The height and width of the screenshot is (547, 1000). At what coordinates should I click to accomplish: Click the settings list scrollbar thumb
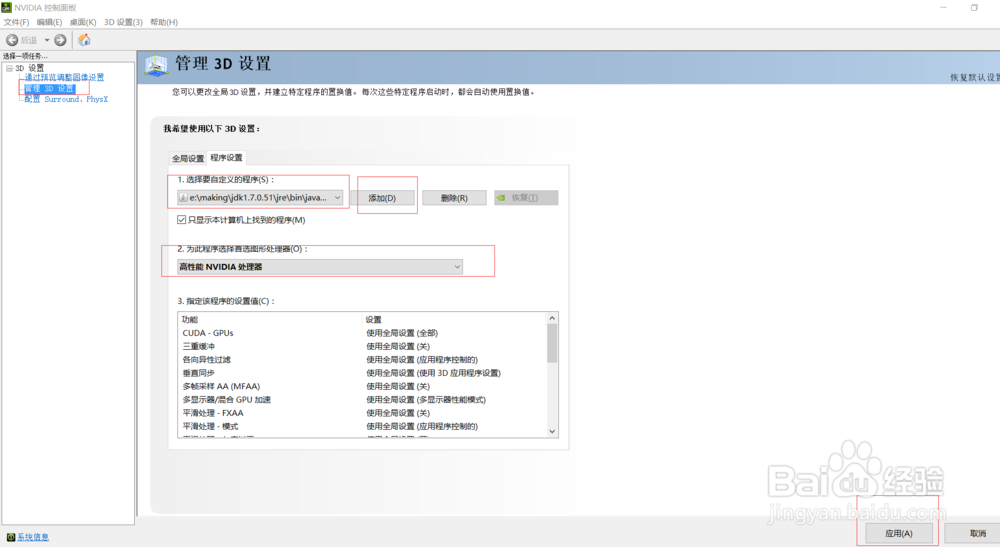pyautogui.click(x=552, y=343)
